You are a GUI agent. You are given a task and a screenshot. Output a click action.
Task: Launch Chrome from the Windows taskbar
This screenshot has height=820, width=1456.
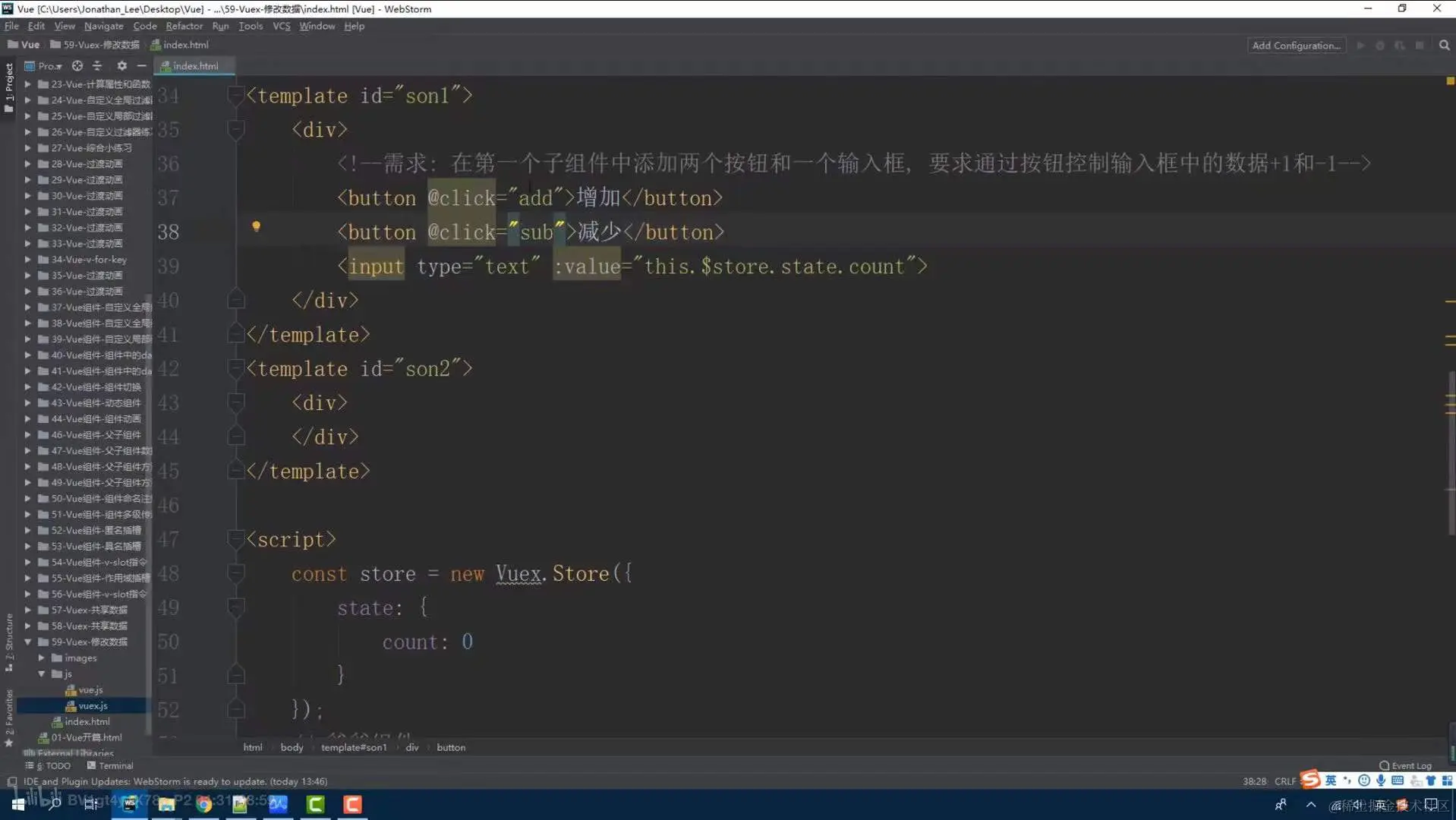point(203,804)
